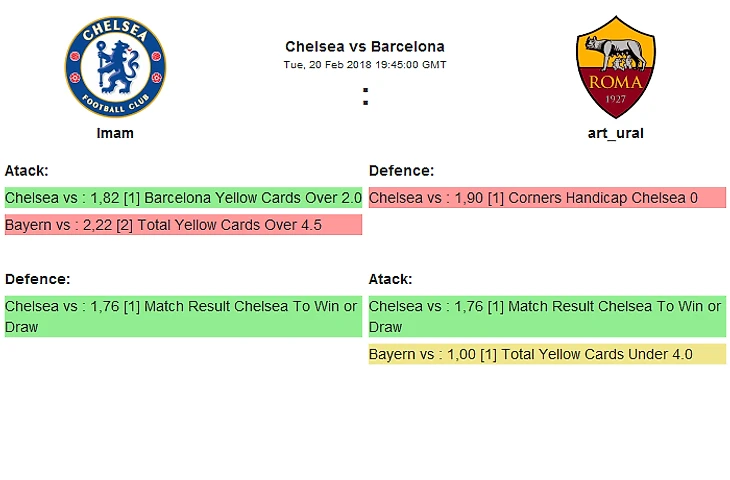Click the lower-right Atack heading
Image resolution: width=730 pixels, height=480 pixels.
390,279
